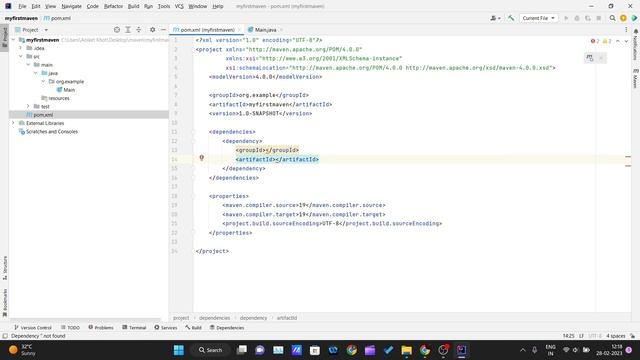The width and height of the screenshot is (640, 360).
Task: Open File Explorer from taskbar
Action: click(407, 350)
